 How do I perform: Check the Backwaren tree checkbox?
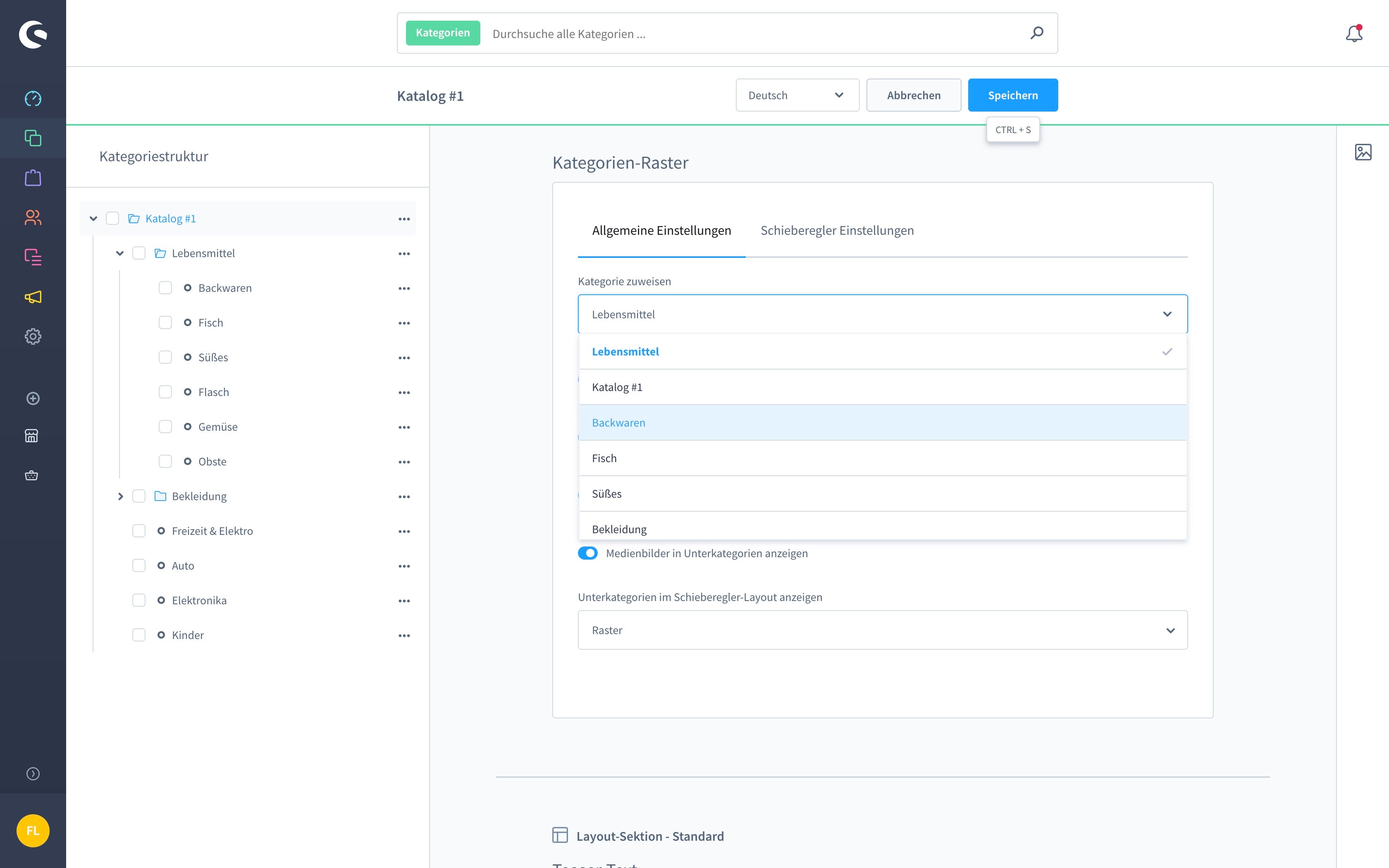(x=165, y=288)
